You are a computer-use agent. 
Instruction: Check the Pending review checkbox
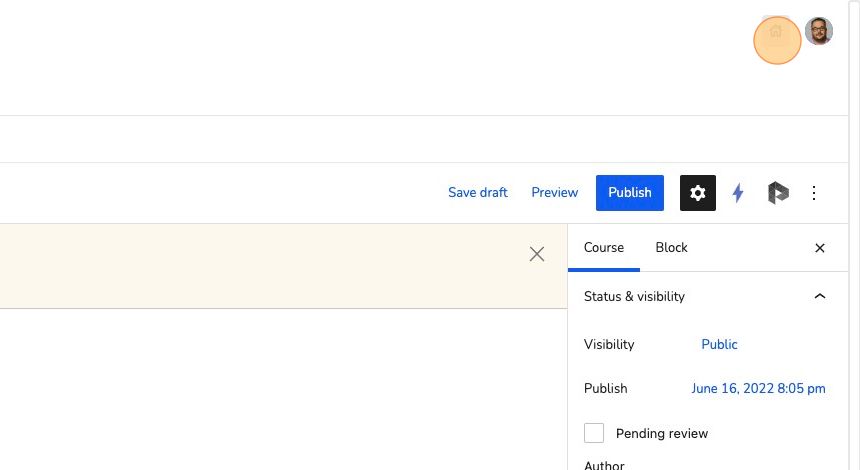[x=594, y=433]
